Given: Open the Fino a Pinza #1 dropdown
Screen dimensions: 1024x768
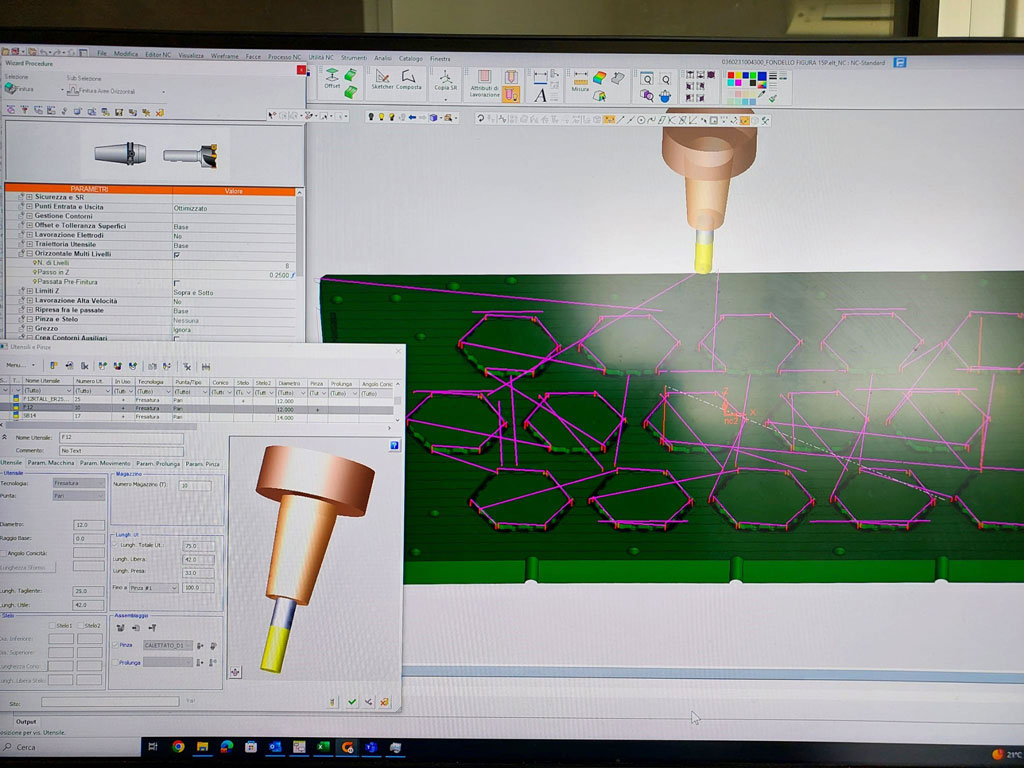Looking at the screenshot, I should point(153,588).
